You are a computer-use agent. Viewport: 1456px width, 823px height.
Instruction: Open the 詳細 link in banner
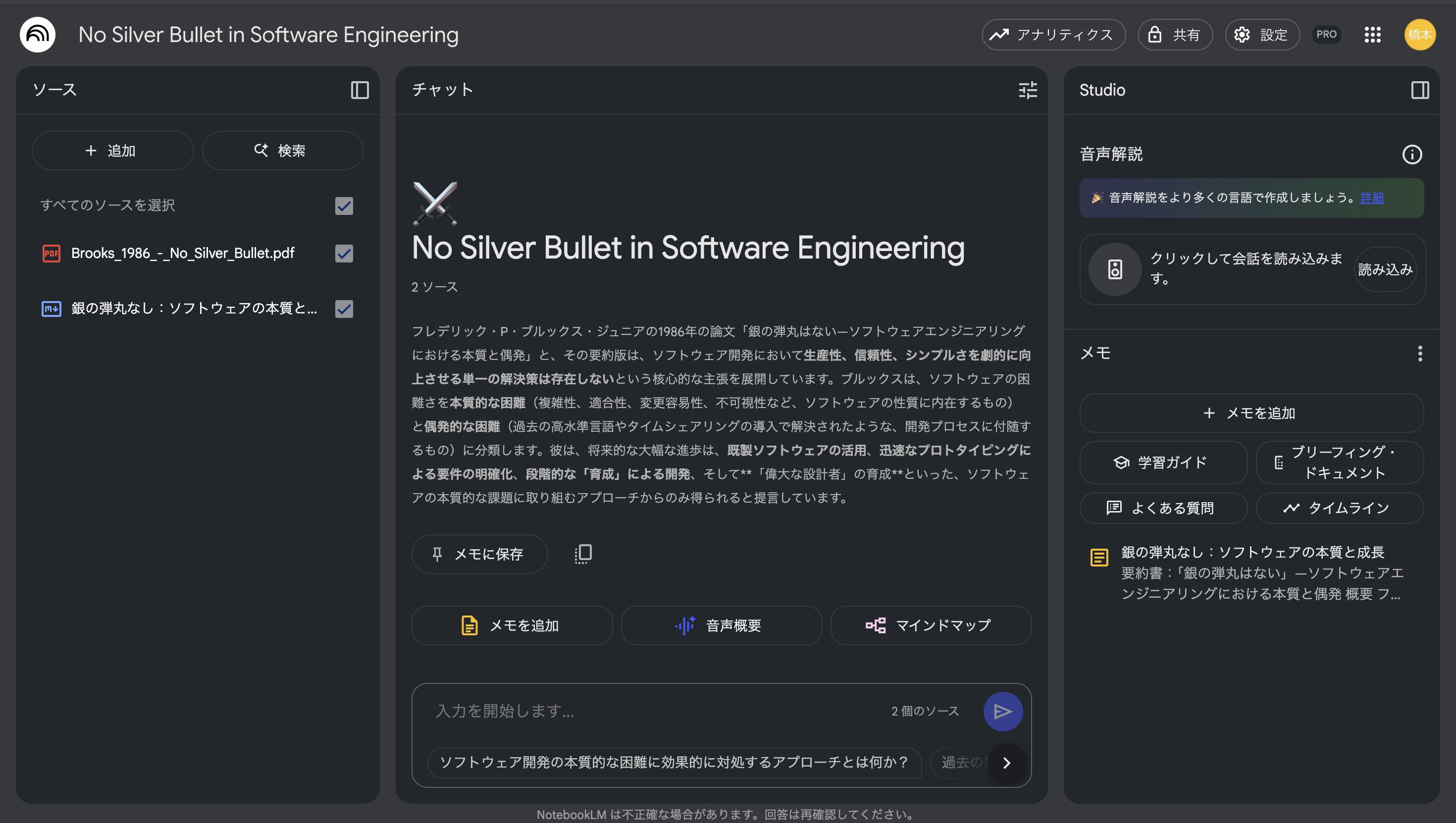click(1371, 198)
